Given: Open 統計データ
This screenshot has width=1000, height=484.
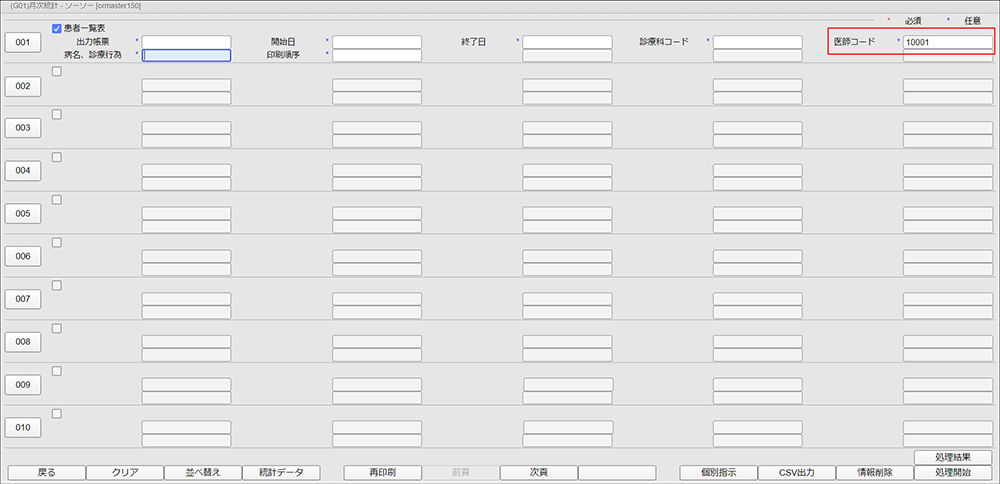Looking at the screenshot, I should click(x=280, y=472).
